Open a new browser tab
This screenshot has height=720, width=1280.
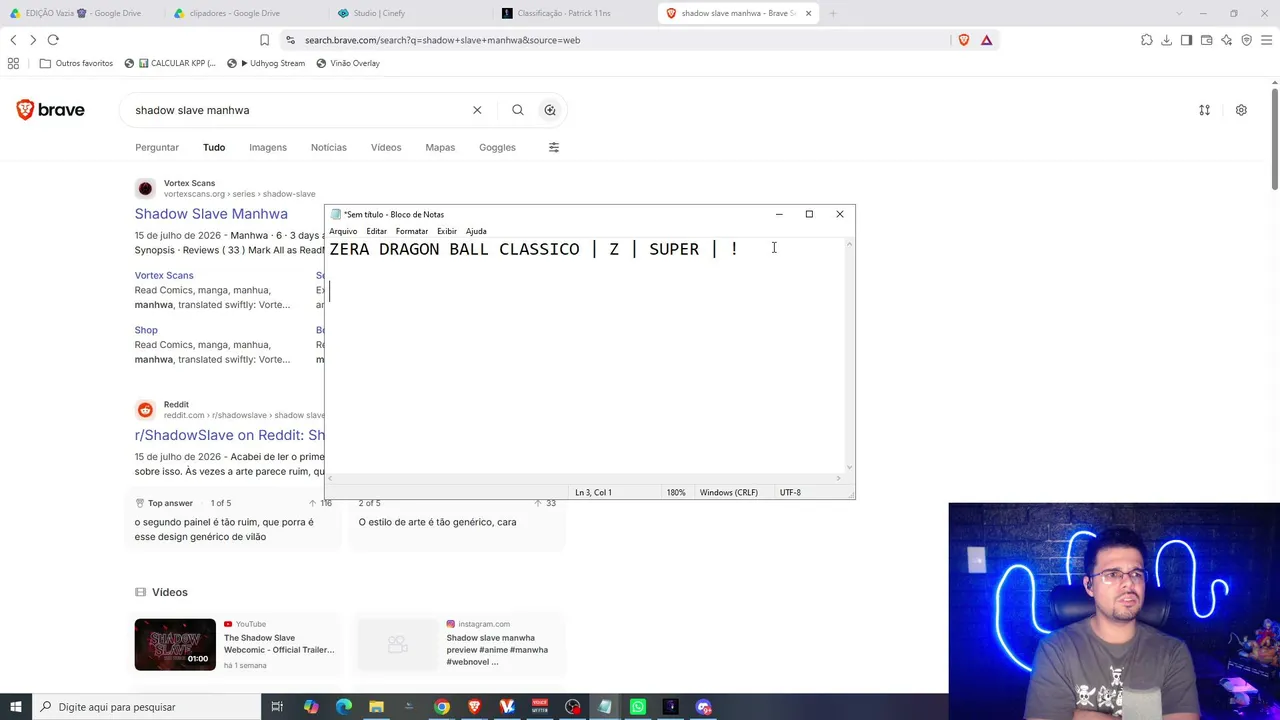click(x=832, y=13)
